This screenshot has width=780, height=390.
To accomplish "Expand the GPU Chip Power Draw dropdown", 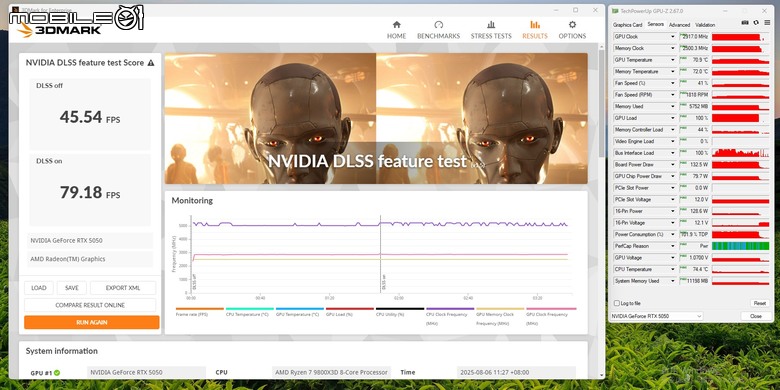I will [673, 176].
